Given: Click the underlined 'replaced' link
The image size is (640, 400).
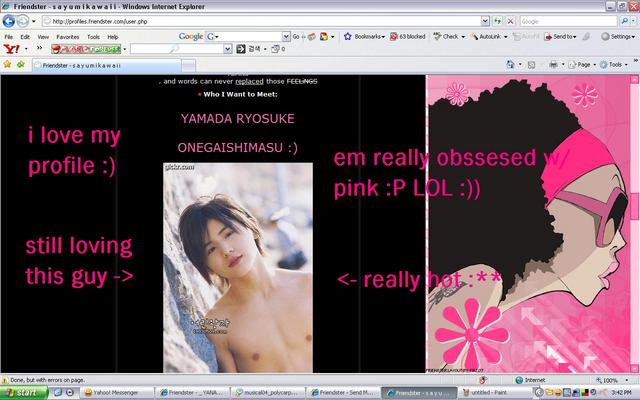Looking at the screenshot, I should [249, 82].
